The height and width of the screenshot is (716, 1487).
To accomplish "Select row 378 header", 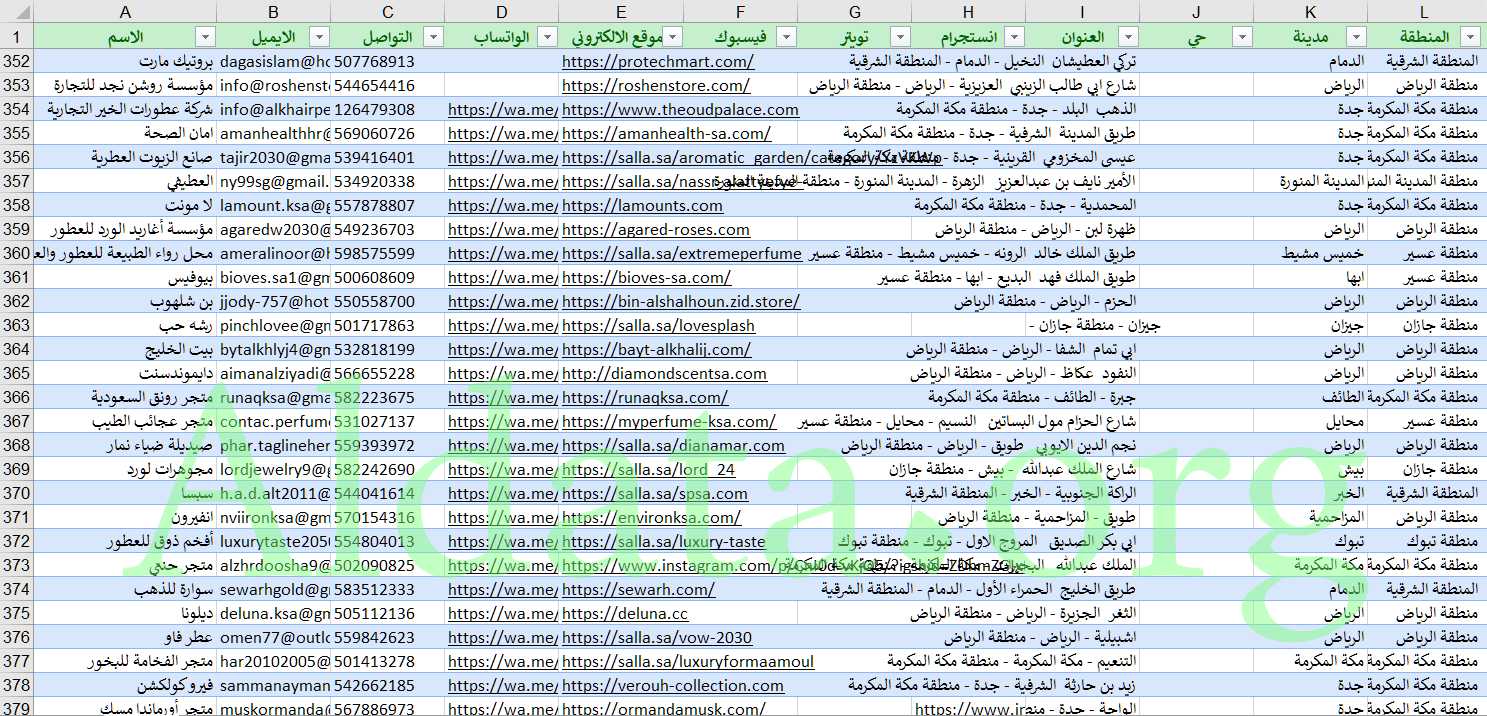I will [16, 685].
